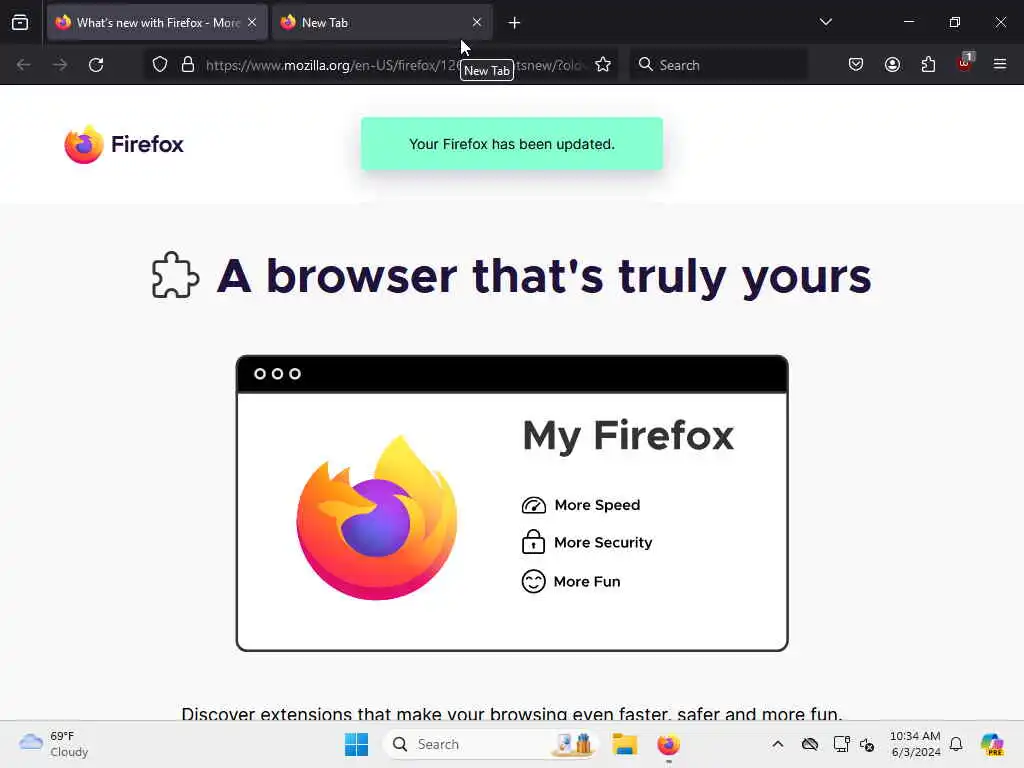Image resolution: width=1024 pixels, height=768 pixels.
Task: Open Firefox View in the tab bar
Action: [20, 22]
